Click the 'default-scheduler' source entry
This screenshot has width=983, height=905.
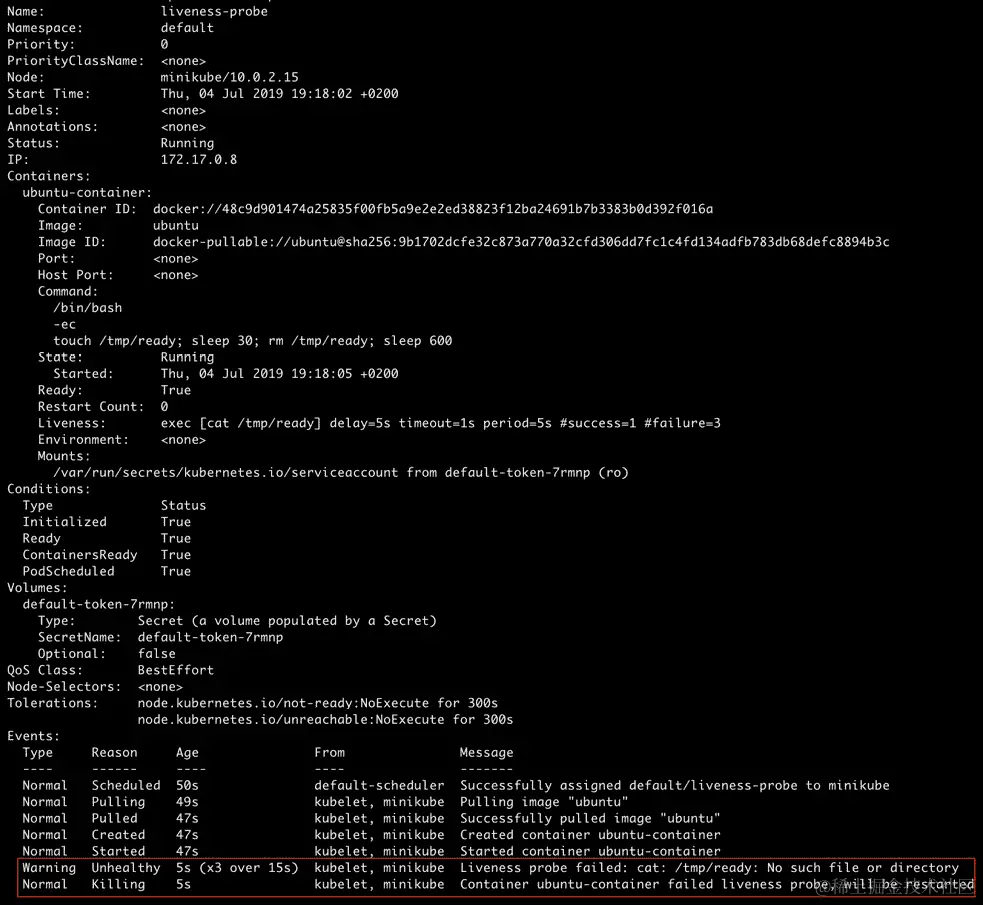(x=379, y=785)
